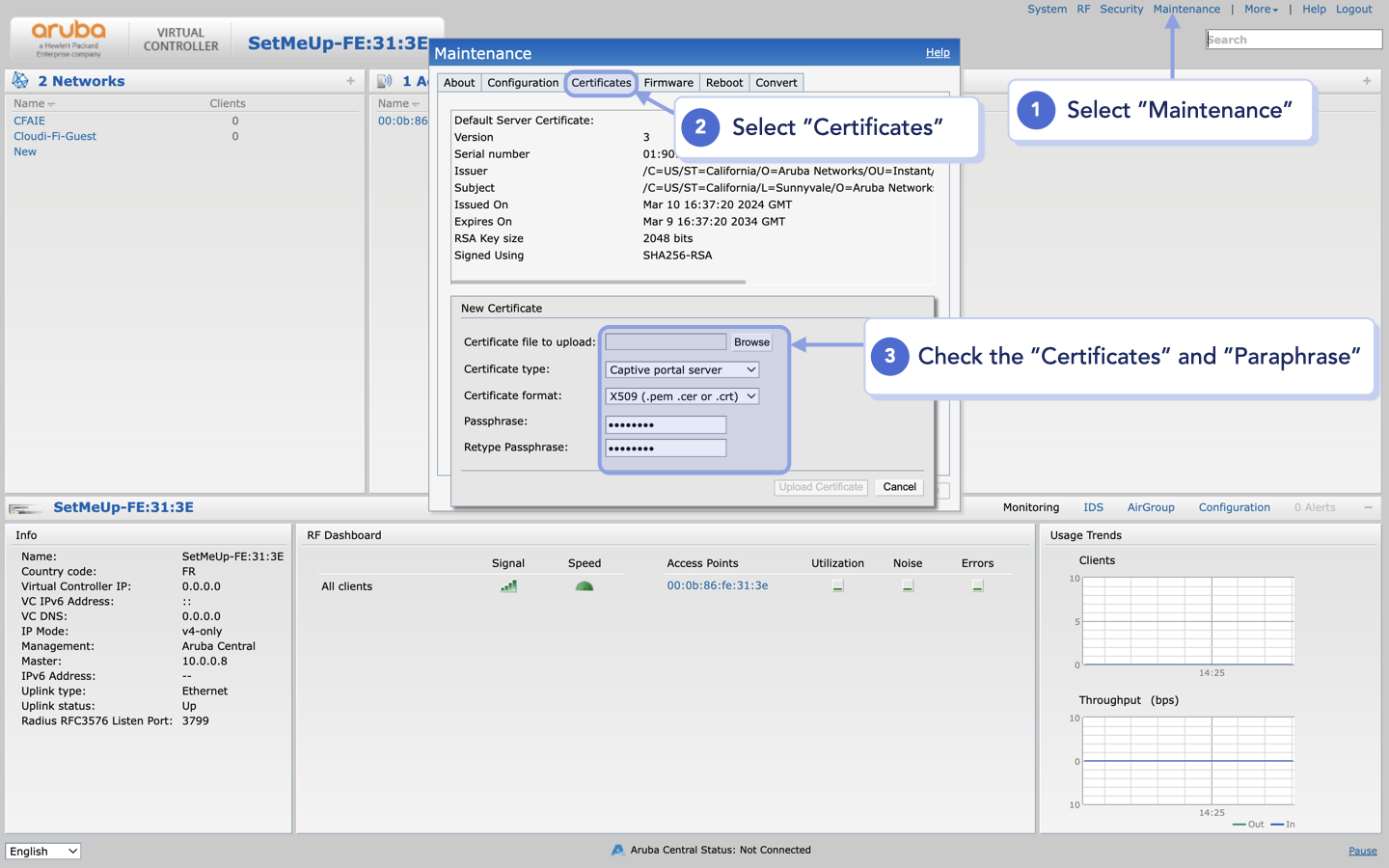View the noise chart for the access point
Viewport: 1389px width, 868px height.
pyautogui.click(x=907, y=585)
